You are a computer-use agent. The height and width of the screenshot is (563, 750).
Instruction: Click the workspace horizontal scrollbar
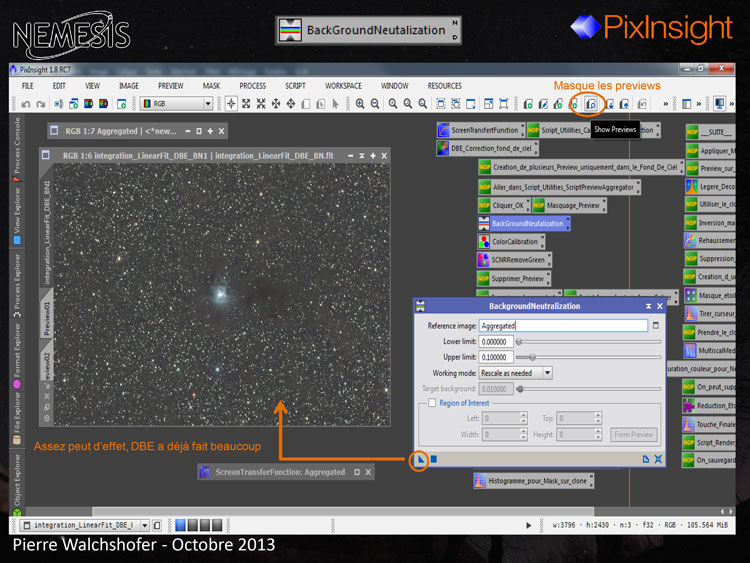click(342, 511)
